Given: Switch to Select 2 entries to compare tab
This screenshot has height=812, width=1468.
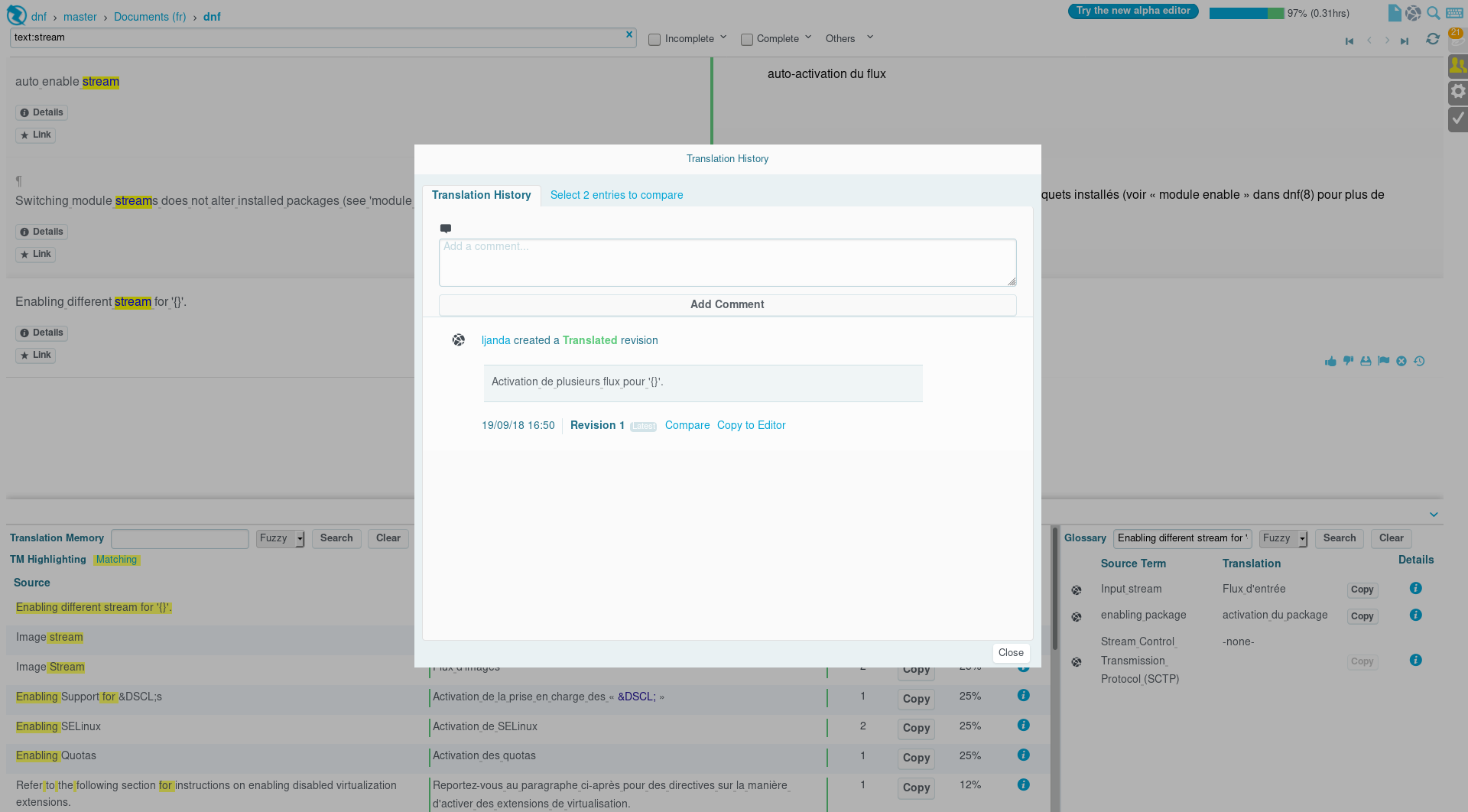Looking at the screenshot, I should (617, 195).
